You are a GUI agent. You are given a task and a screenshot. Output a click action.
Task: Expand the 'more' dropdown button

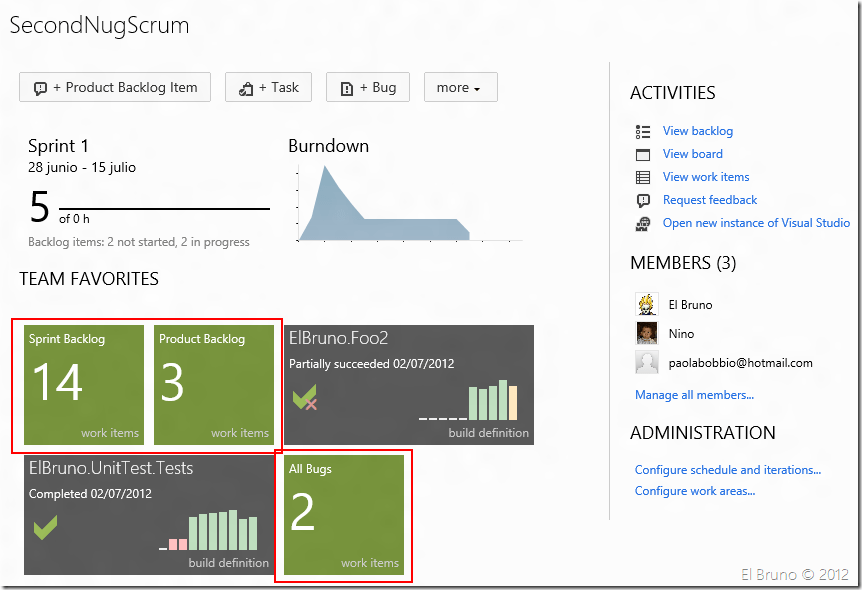(x=460, y=87)
